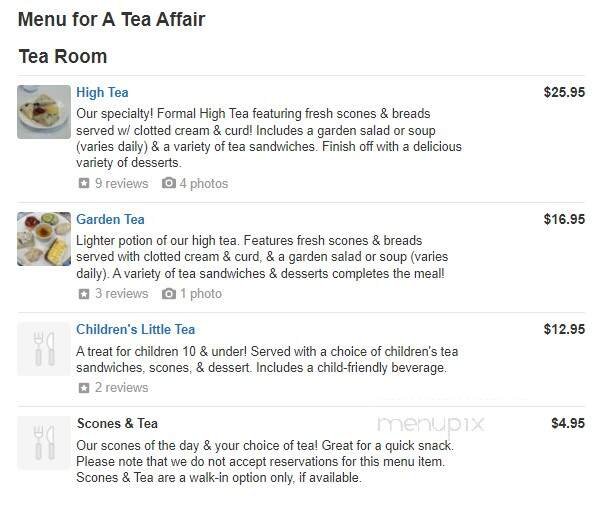Open the Garden Tea menu item link
Image resolution: width=610 pixels, height=507 pixels.
[x=110, y=219]
